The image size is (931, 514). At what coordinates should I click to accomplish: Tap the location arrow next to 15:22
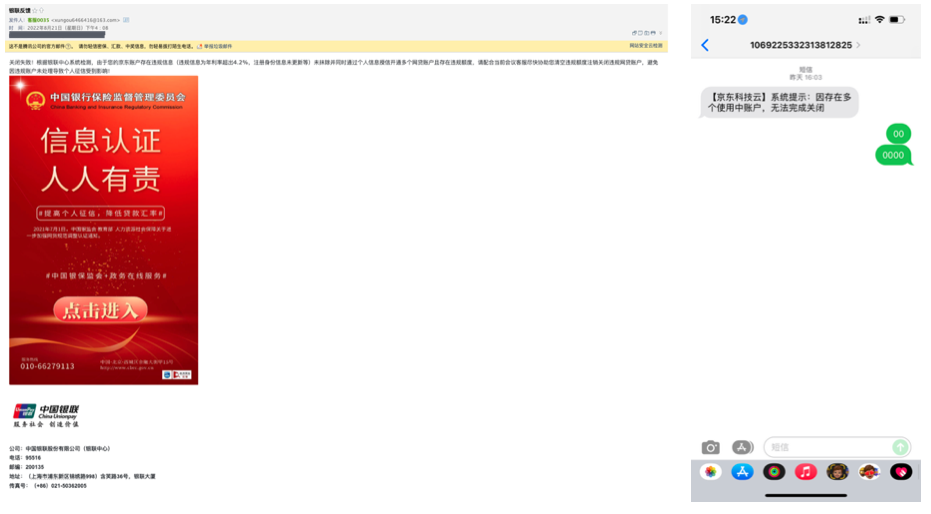click(742, 20)
